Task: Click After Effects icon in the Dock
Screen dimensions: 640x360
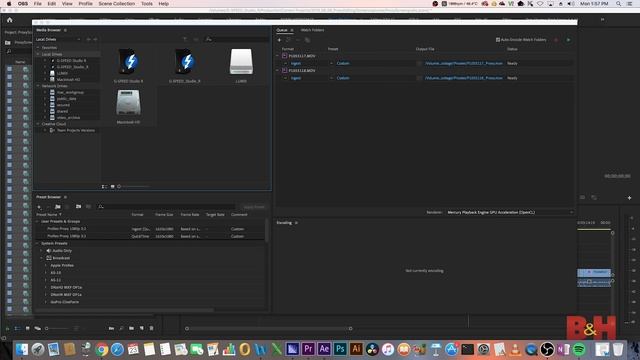Action: pyautogui.click(x=324, y=349)
